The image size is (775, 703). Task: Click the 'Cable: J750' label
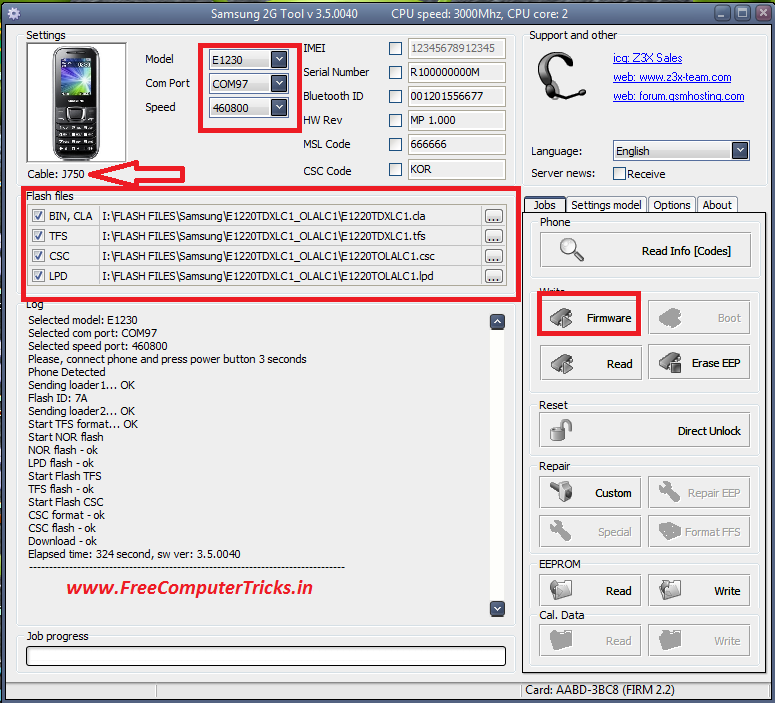(x=56, y=174)
